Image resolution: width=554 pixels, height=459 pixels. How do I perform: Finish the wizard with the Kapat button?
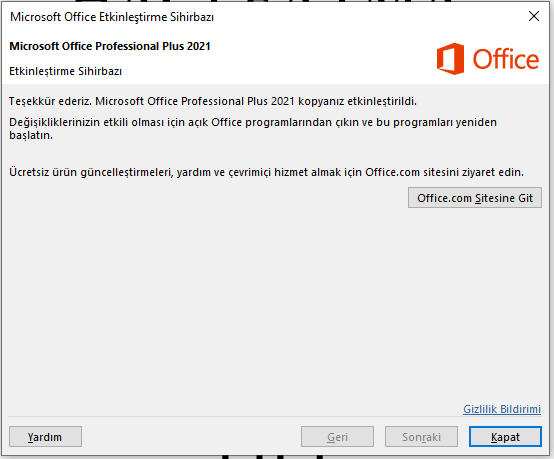(505, 437)
